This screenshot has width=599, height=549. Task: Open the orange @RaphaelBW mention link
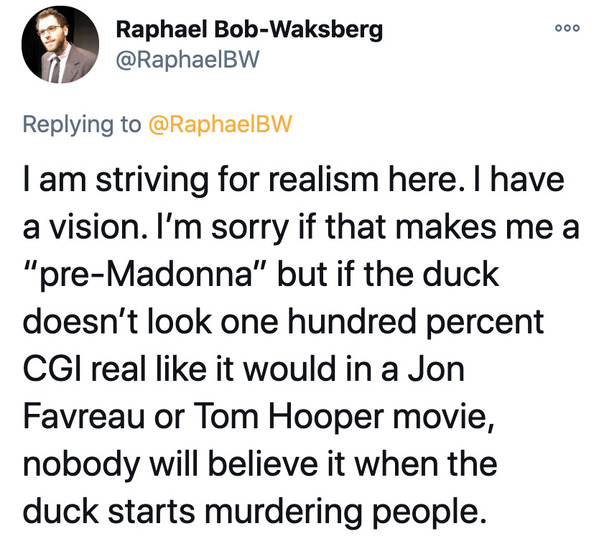pos(220,124)
